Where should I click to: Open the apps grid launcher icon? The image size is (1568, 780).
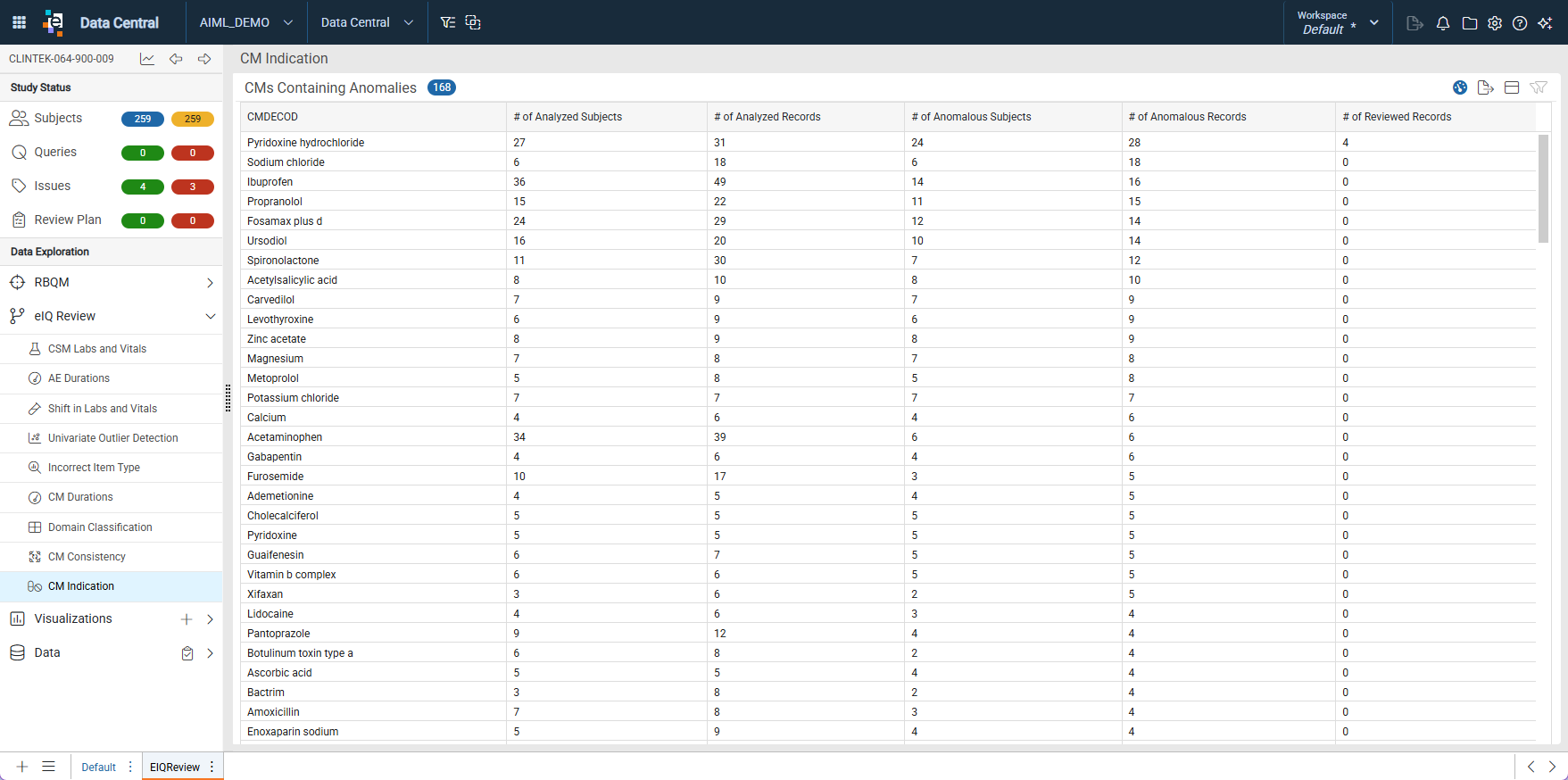click(x=19, y=22)
